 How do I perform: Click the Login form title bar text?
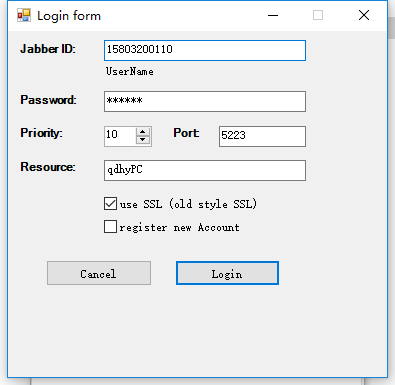(69, 16)
